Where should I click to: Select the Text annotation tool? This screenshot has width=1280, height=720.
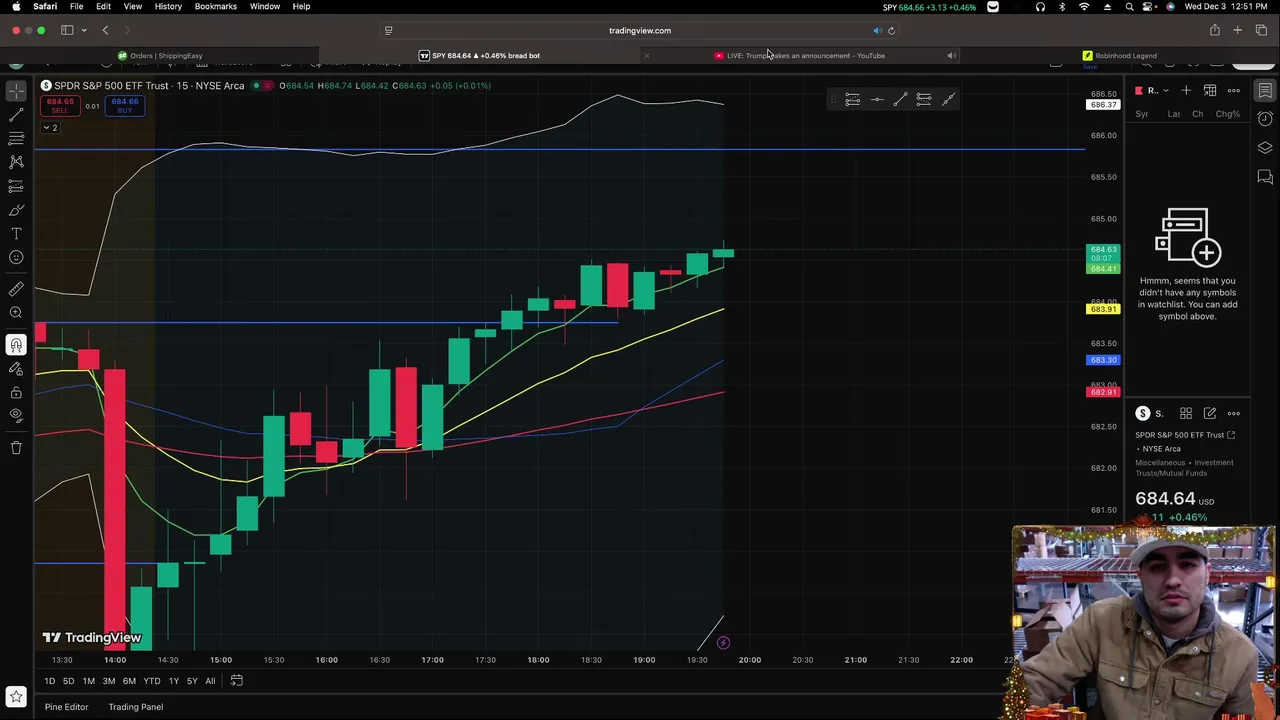16,234
